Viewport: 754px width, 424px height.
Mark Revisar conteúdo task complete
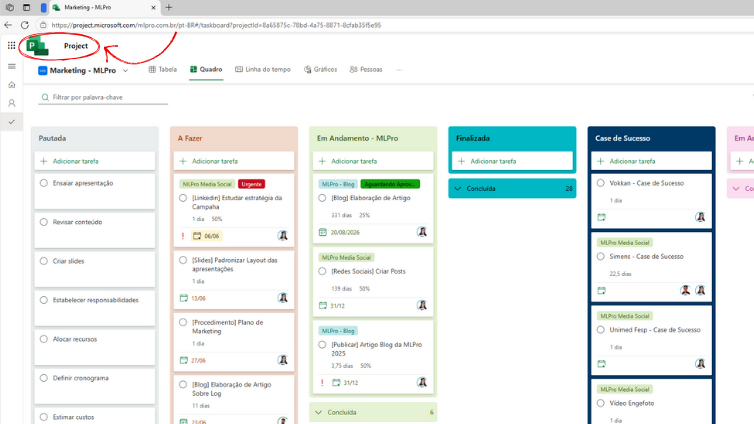pyautogui.click(x=44, y=222)
